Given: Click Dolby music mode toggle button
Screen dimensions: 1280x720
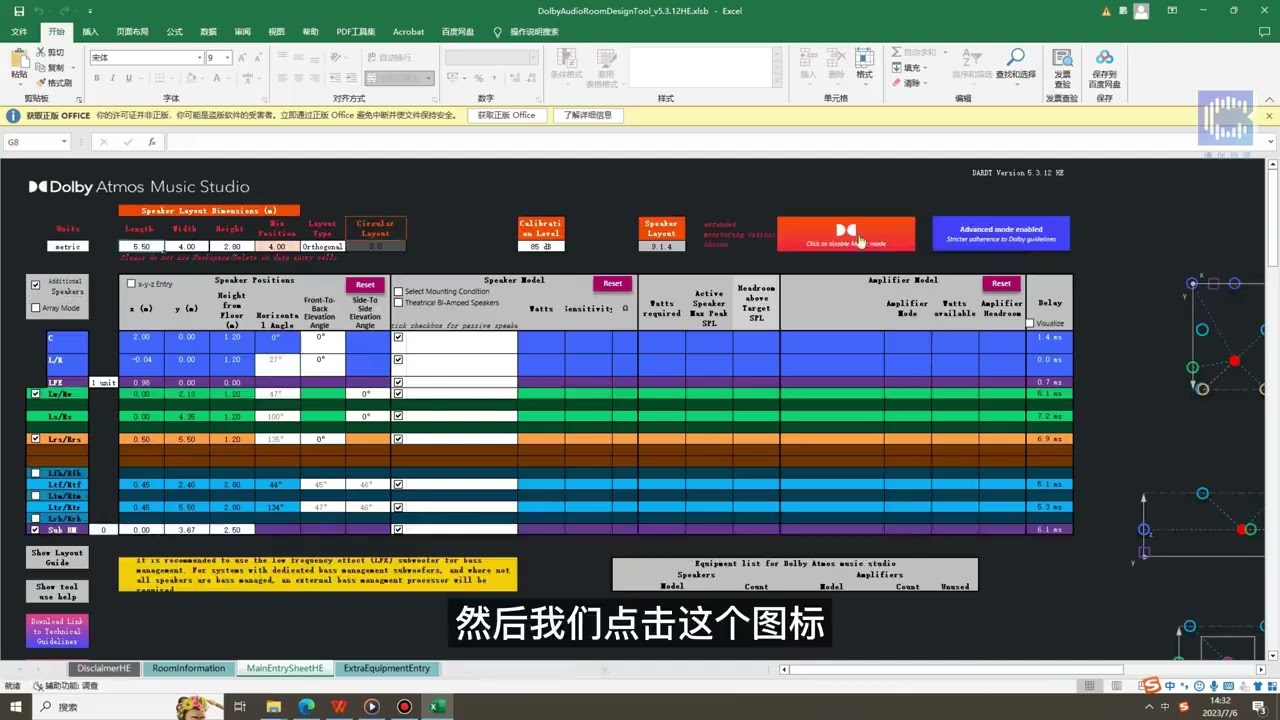Looking at the screenshot, I should point(846,234).
